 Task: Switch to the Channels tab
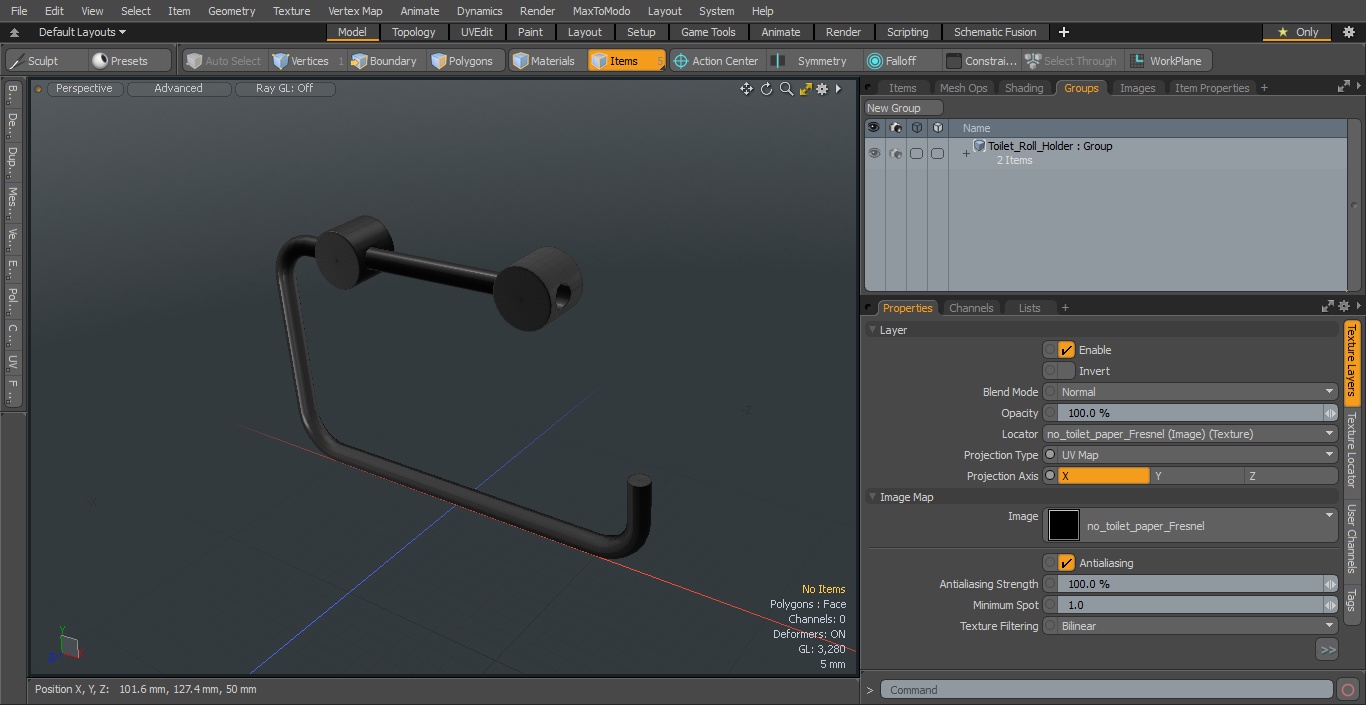[x=971, y=308]
